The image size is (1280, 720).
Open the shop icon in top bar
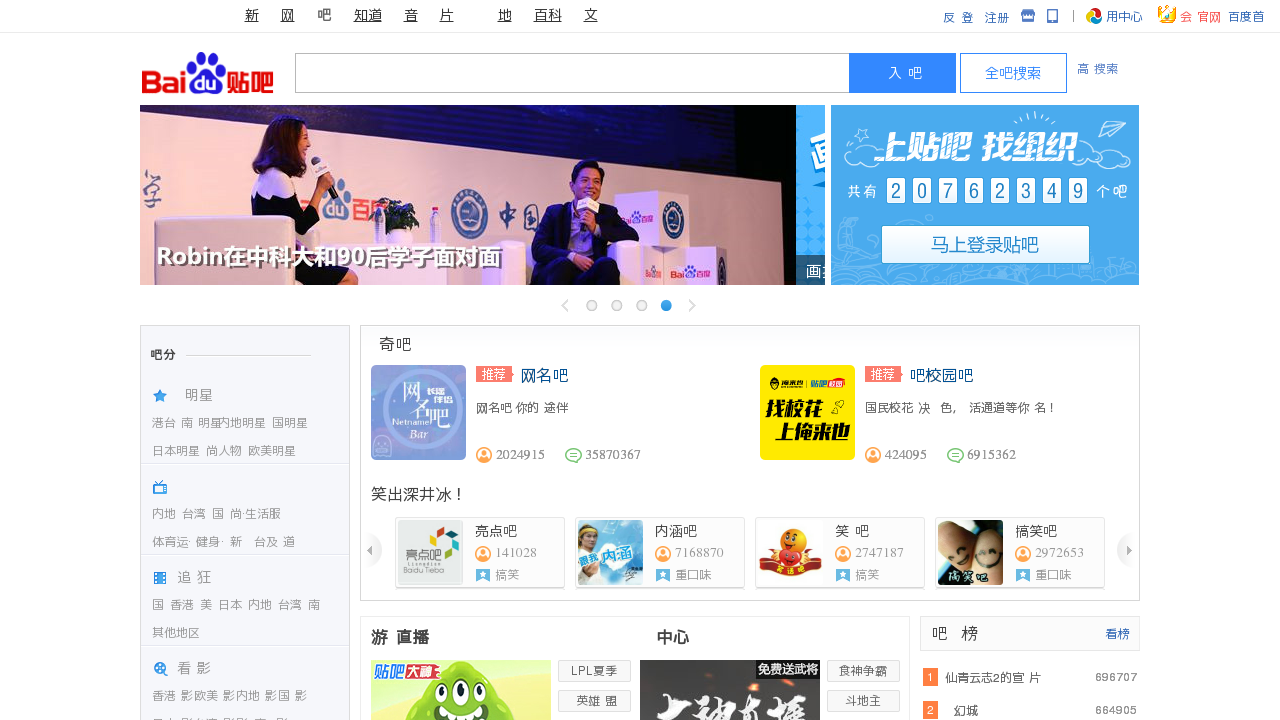click(1028, 16)
